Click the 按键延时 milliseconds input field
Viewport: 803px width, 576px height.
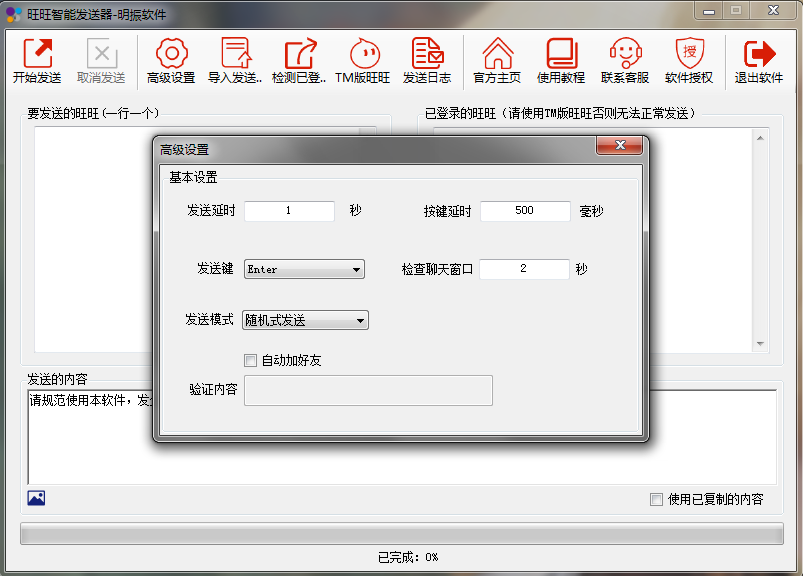point(525,211)
